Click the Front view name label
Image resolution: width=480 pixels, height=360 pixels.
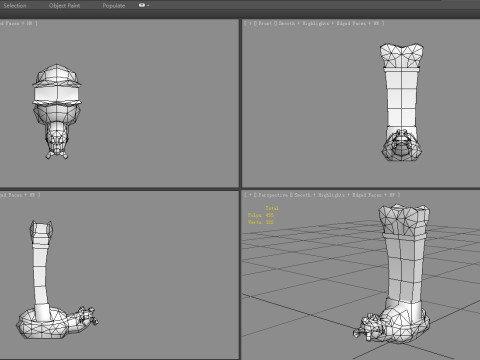[x=265, y=23]
